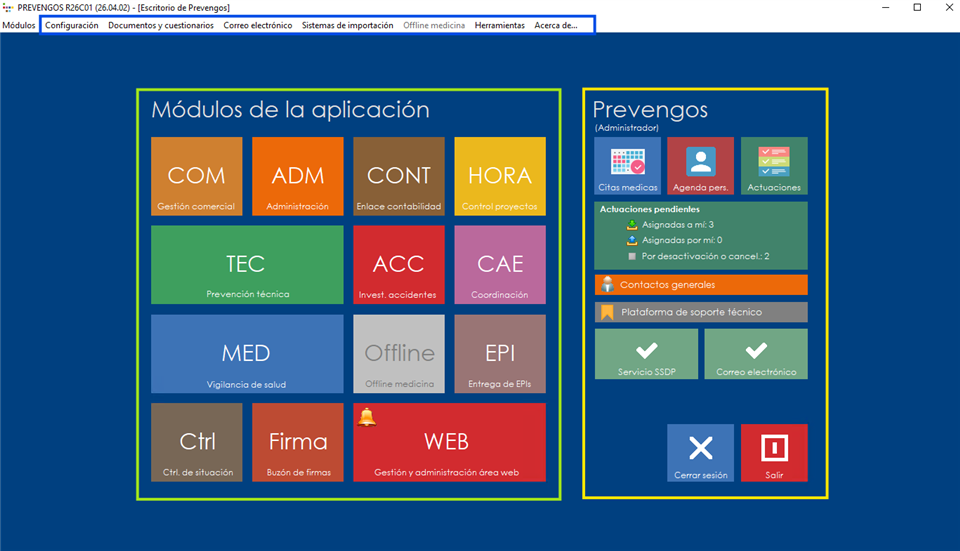
Task: Click the Cerrar sesión button
Action: (x=700, y=452)
